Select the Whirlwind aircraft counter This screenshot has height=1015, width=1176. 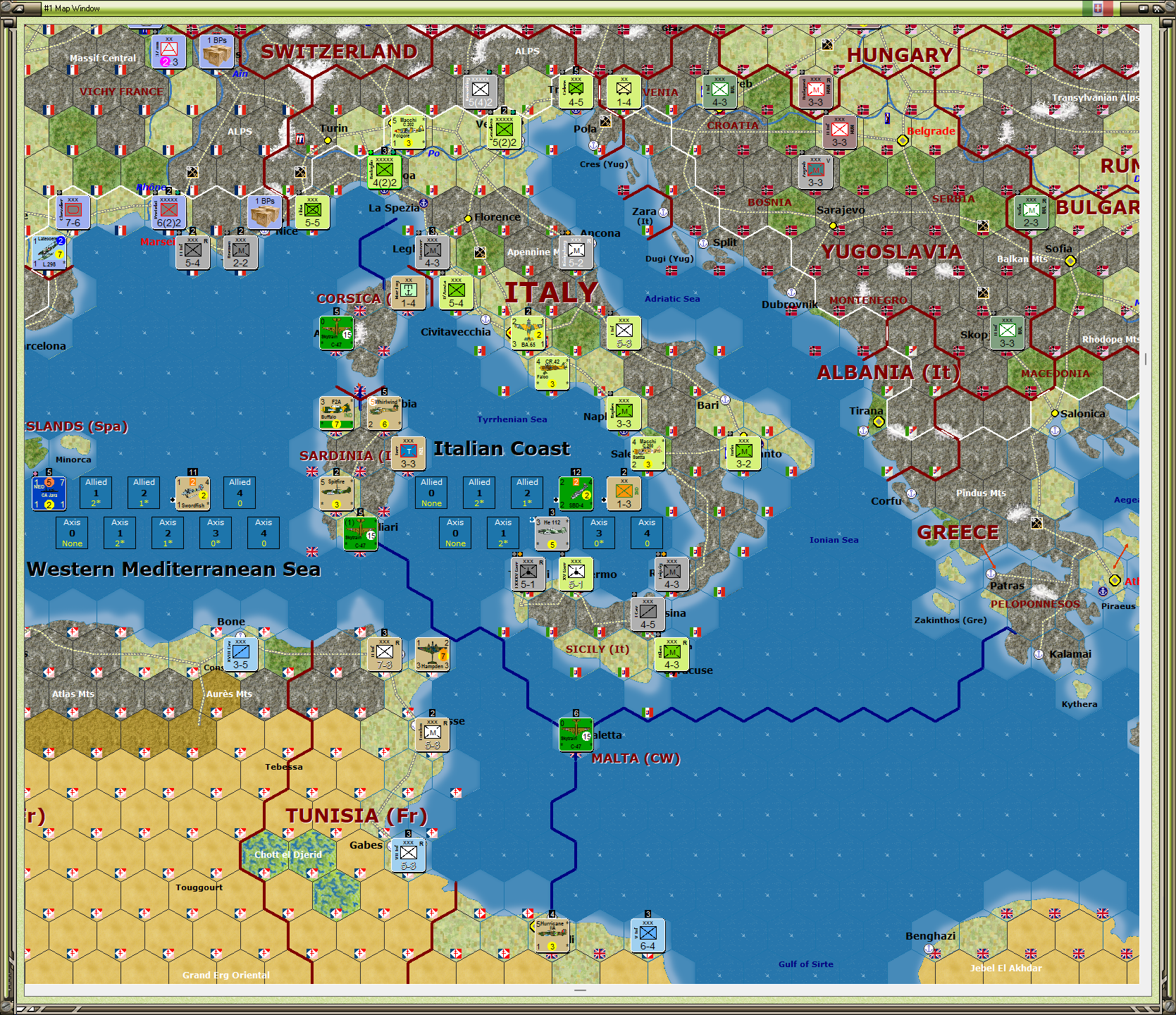tap(384, 413)
